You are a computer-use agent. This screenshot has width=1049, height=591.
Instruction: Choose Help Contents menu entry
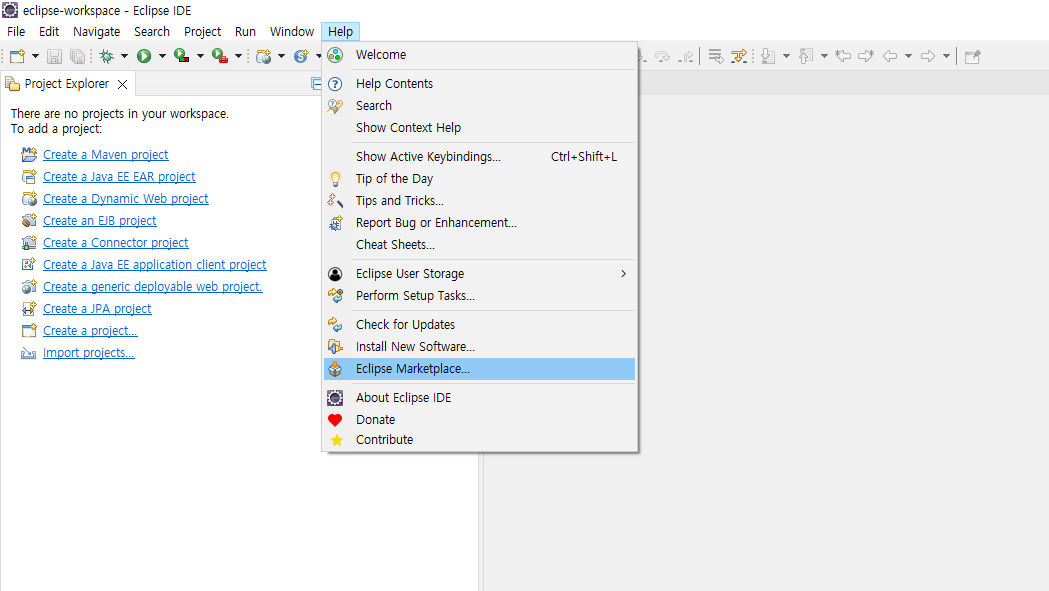coord(480,84)
